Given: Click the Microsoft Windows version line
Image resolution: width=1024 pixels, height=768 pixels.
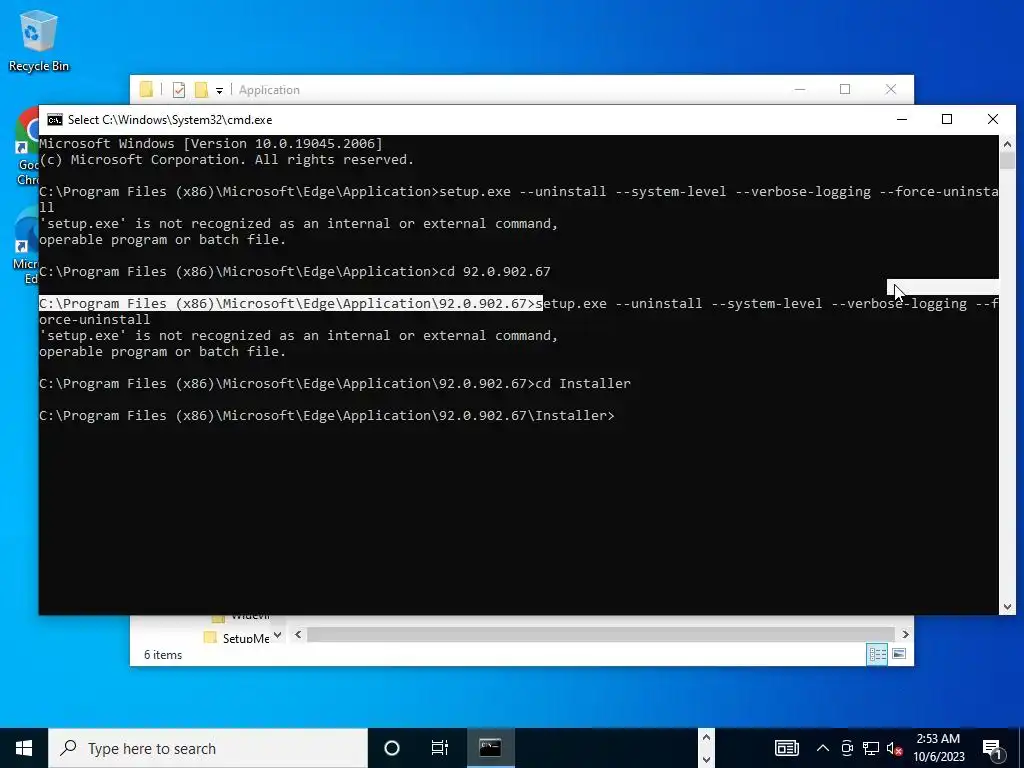Looking at the screenshot, I should point(211,143).
